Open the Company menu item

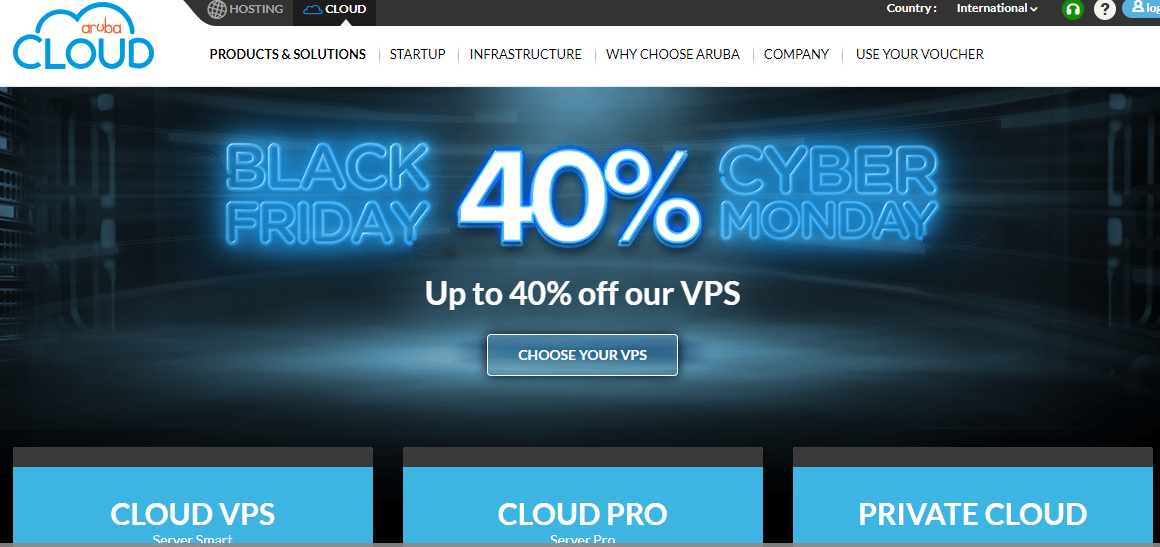pyautogui.click(x=796, y=54)
